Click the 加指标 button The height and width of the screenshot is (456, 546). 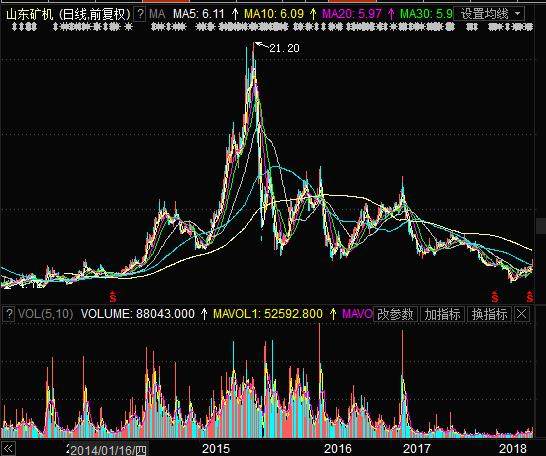point(442,314)
